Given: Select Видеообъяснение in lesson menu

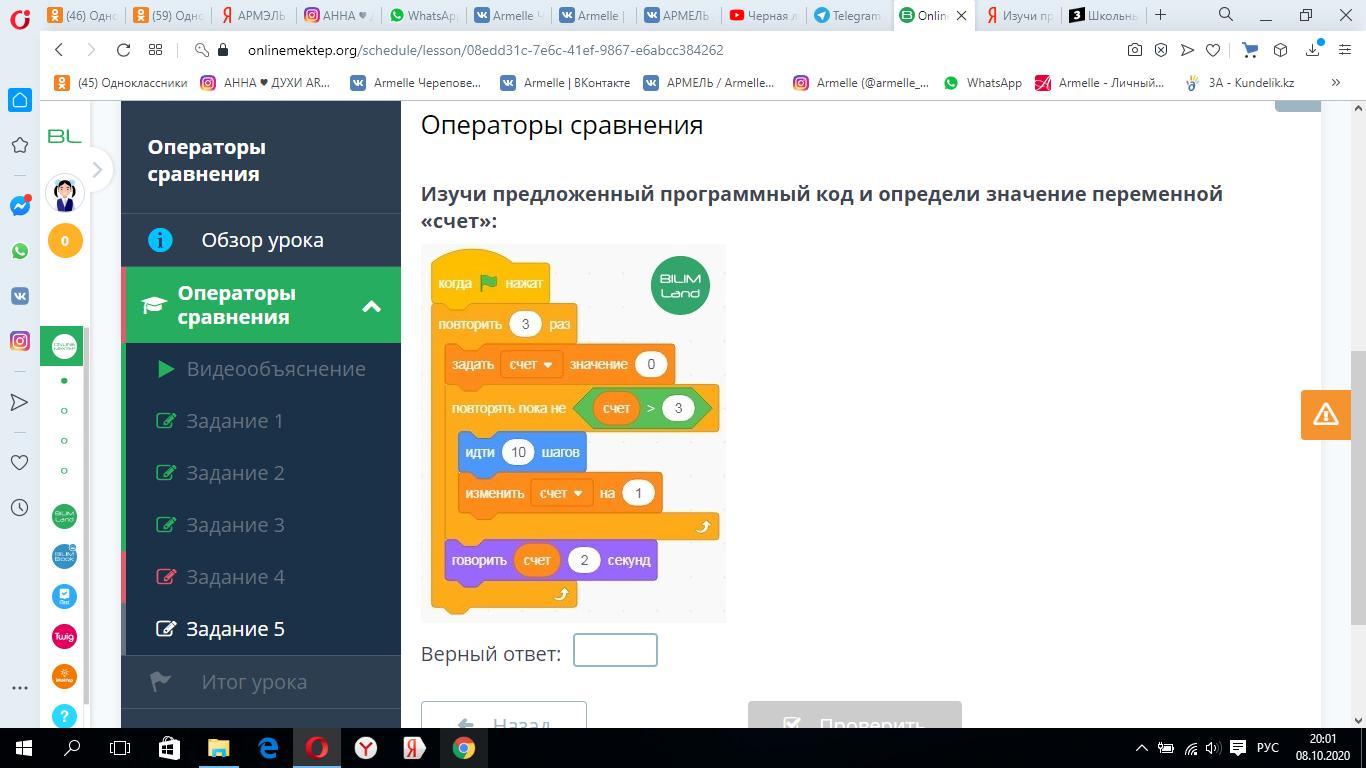Looking at the screenshot, I should coord(275,369).
